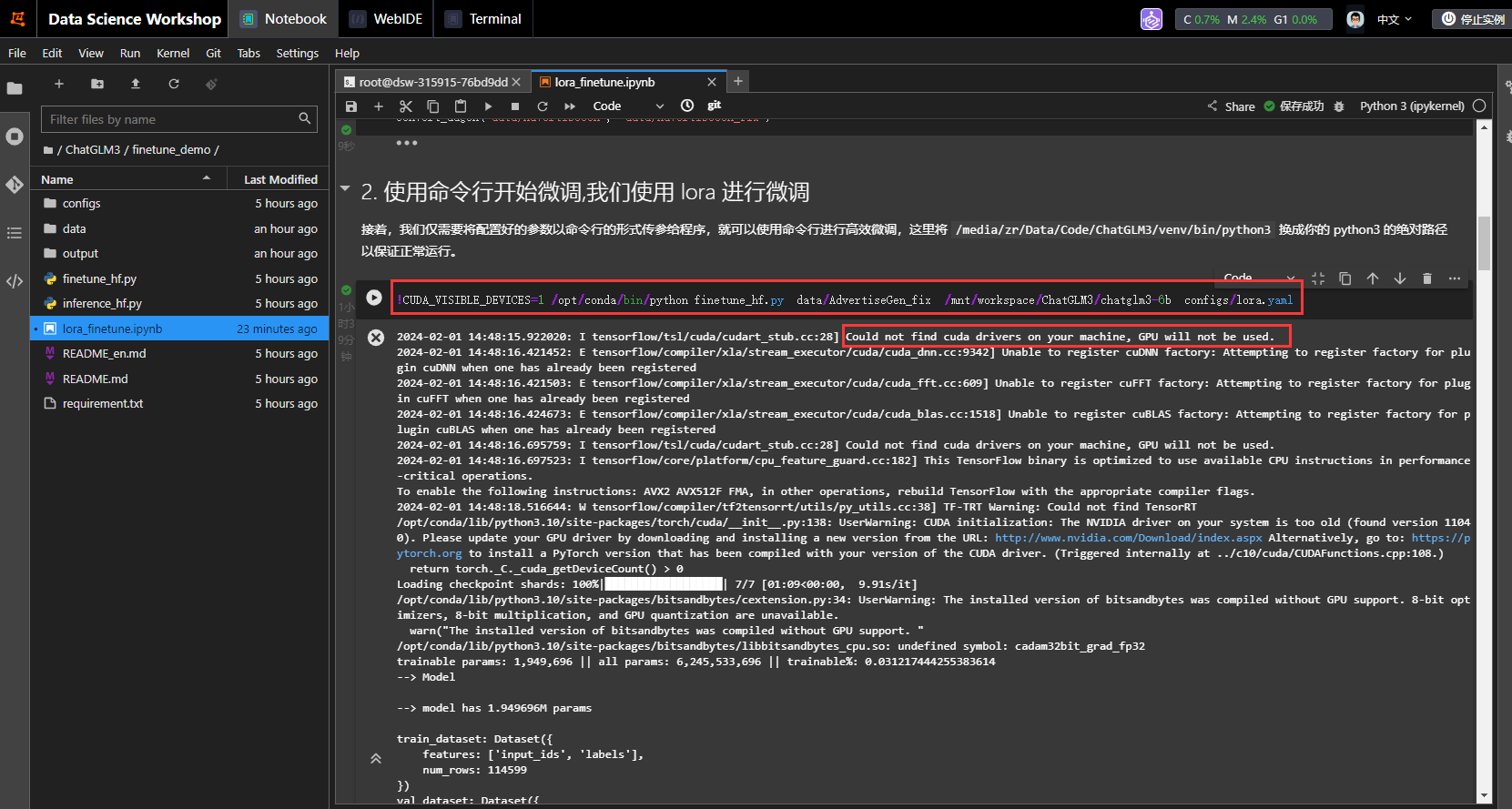Click the kernel status circle indicator
Image resolution: width=1512 pixels, height=809 pixels.
click(x=1479, y=106)
